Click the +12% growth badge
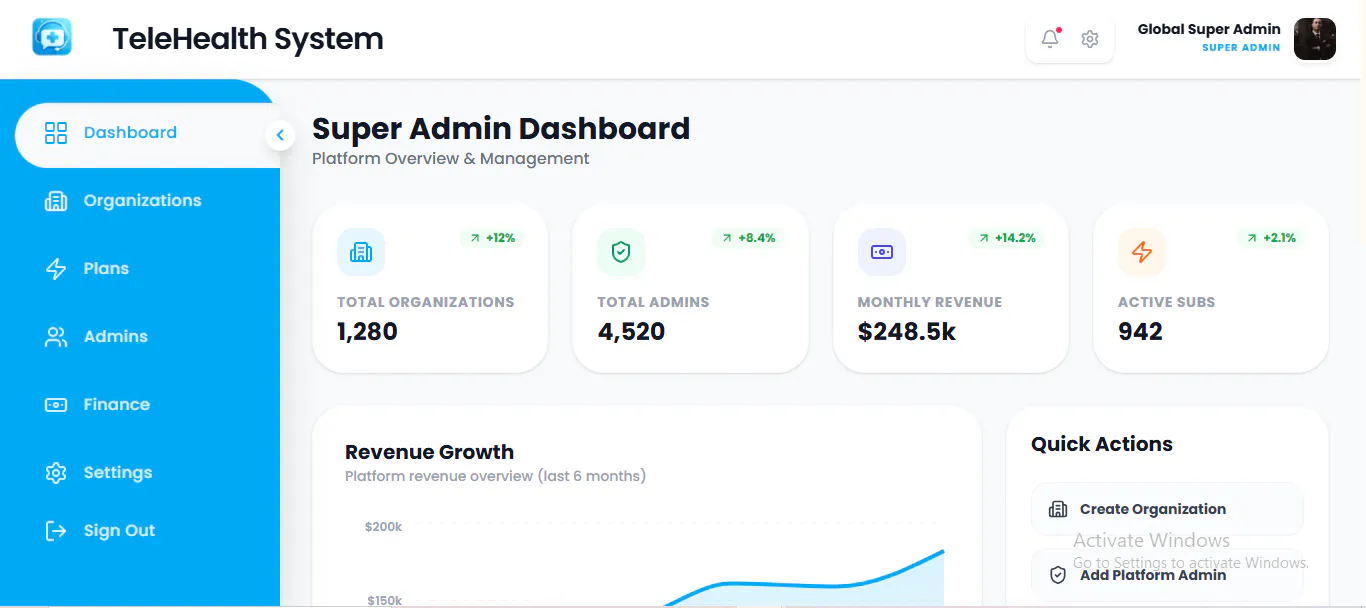Viewport: 1366px width, 608px height. 492,238
